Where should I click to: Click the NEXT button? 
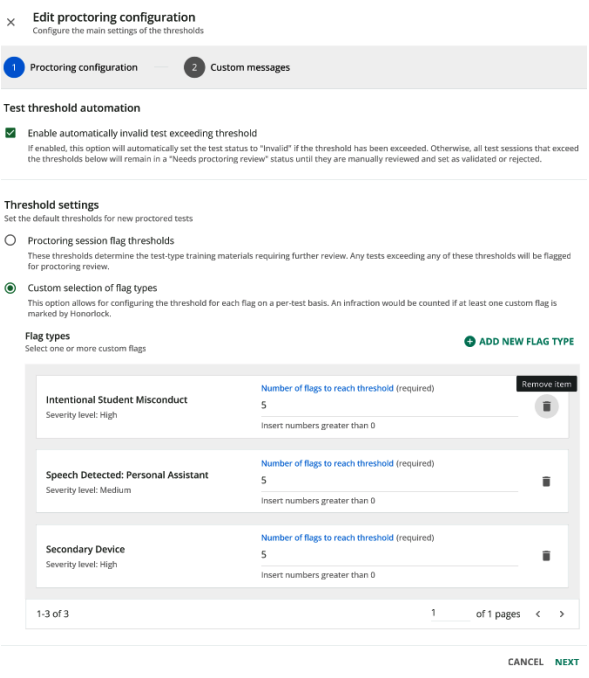(567, 662)
